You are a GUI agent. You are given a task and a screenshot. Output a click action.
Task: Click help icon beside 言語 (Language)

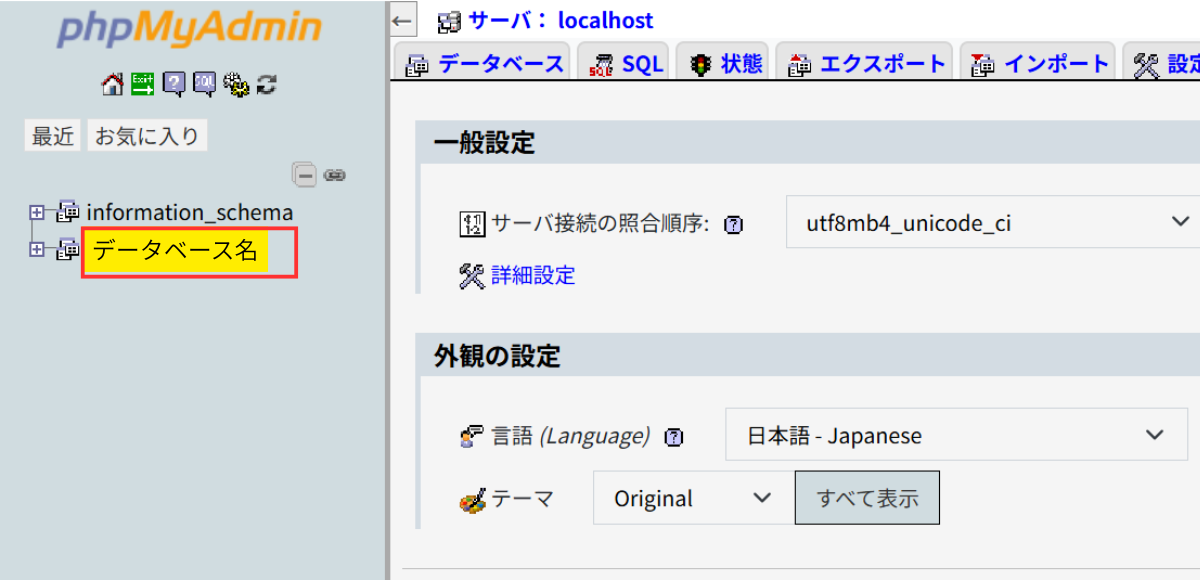pyautogui.click(x=674, y=437)
